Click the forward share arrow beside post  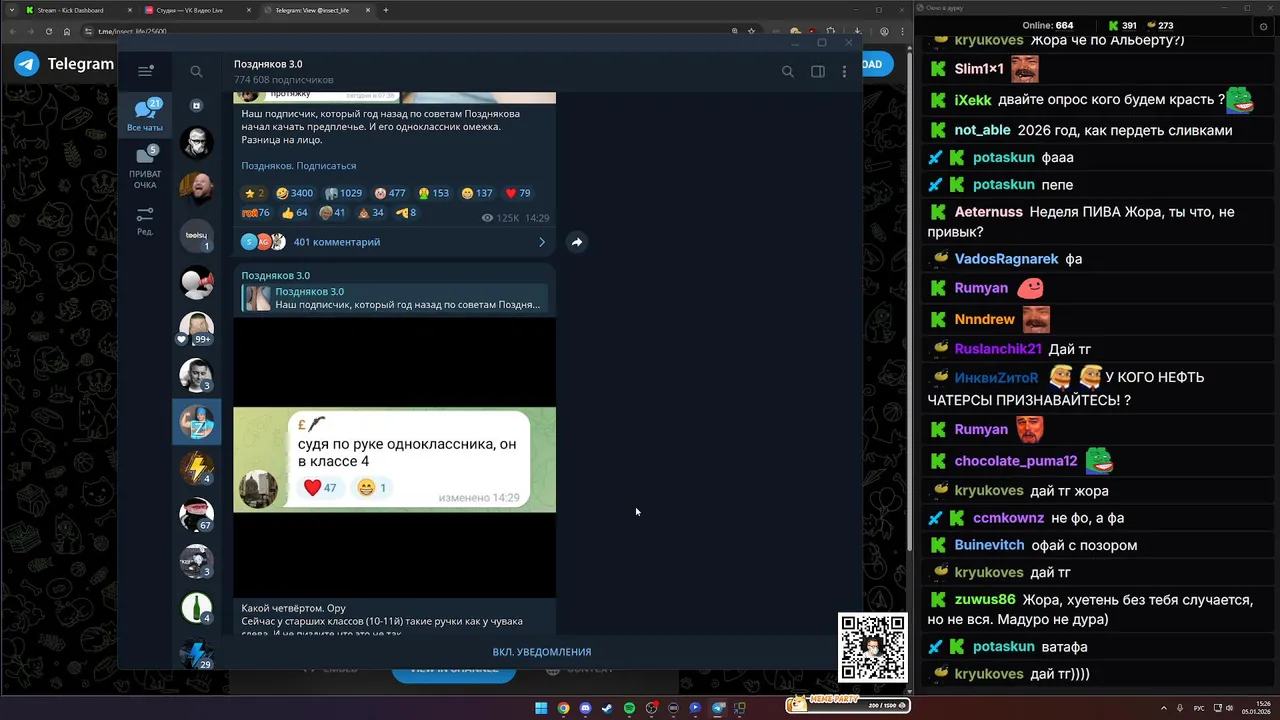(577, 242)
